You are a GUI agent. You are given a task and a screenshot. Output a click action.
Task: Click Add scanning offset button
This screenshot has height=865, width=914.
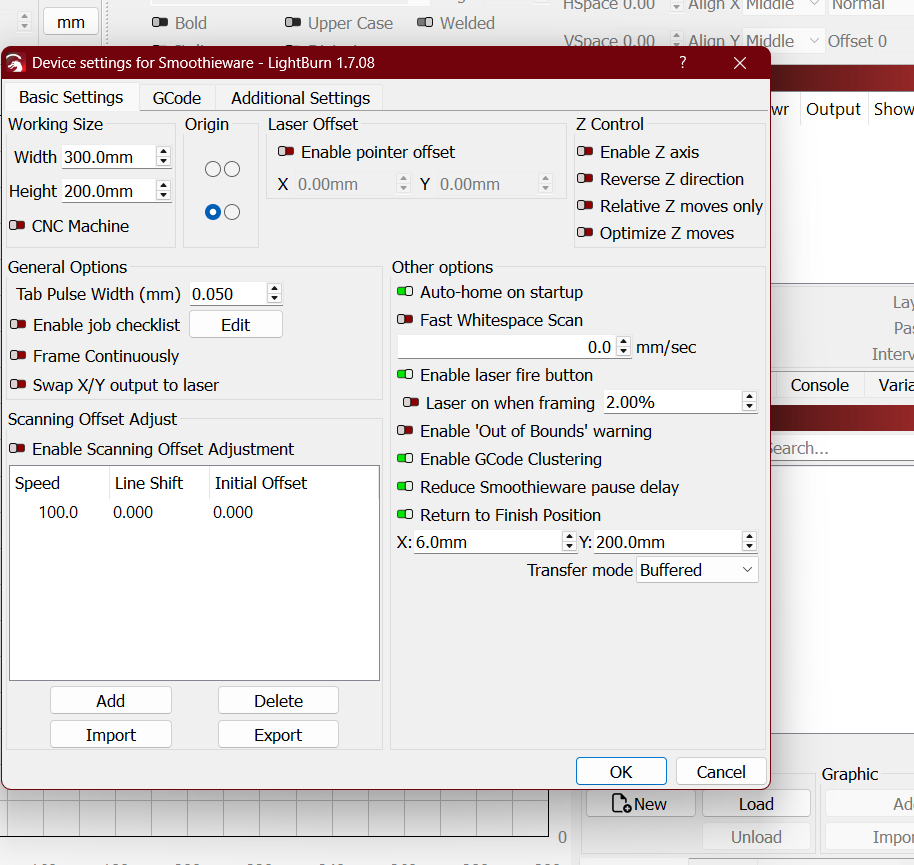pyautogui.click(x=111, y=701)
